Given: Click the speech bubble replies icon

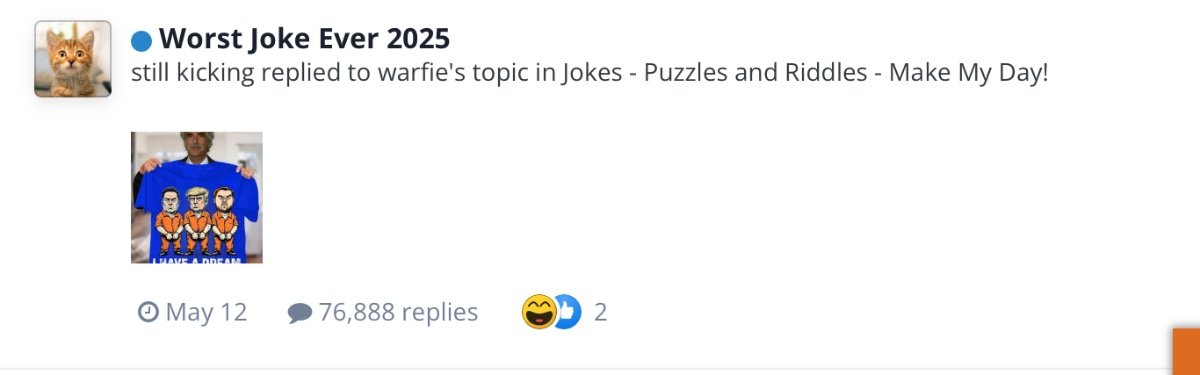Looking at the screenshot, I should click(x=299, y=314).
